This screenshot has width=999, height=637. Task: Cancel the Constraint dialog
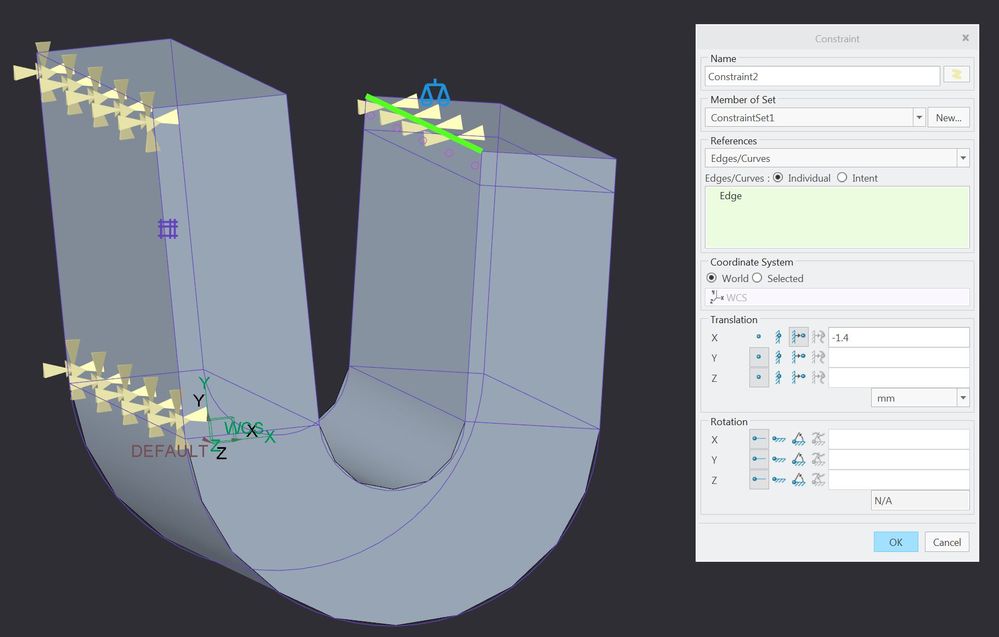[x=946, y=542]
